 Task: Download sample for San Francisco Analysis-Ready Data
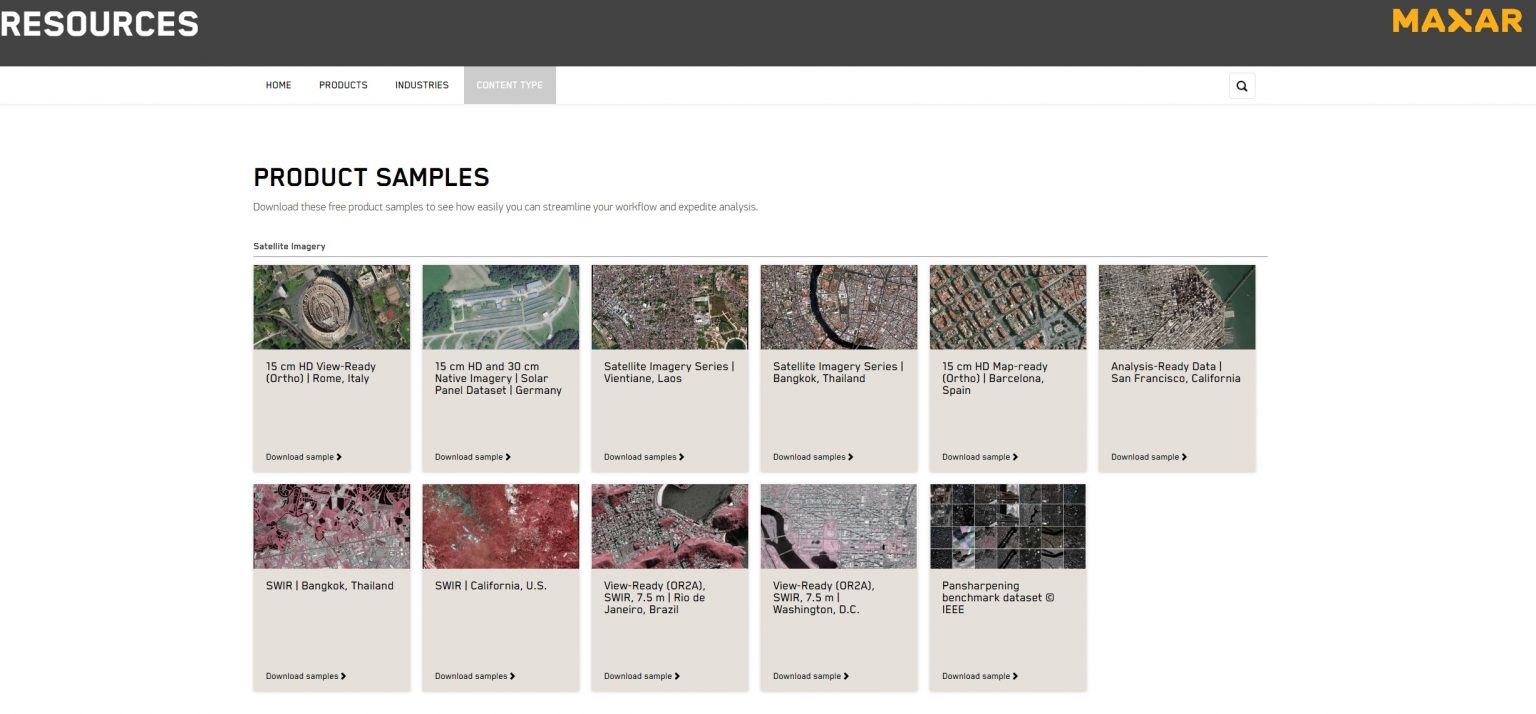[x=1148, y=457]
